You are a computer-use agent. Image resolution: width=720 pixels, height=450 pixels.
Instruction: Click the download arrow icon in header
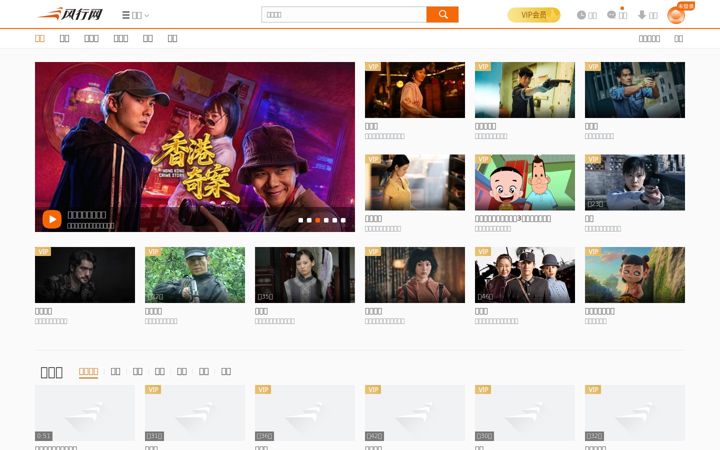coord(642,15)
